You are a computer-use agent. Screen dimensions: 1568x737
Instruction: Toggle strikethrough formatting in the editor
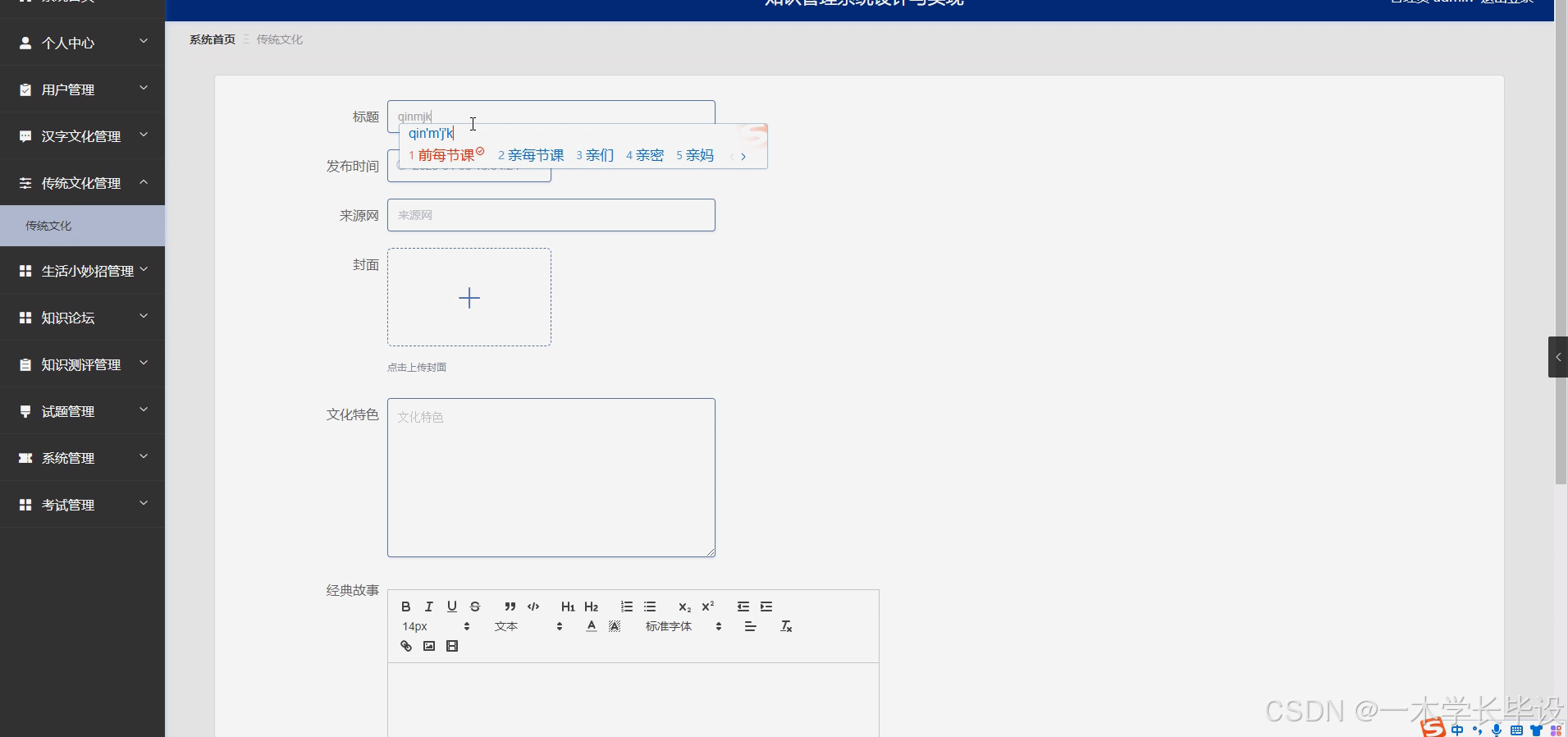click(x=474, y=607)
